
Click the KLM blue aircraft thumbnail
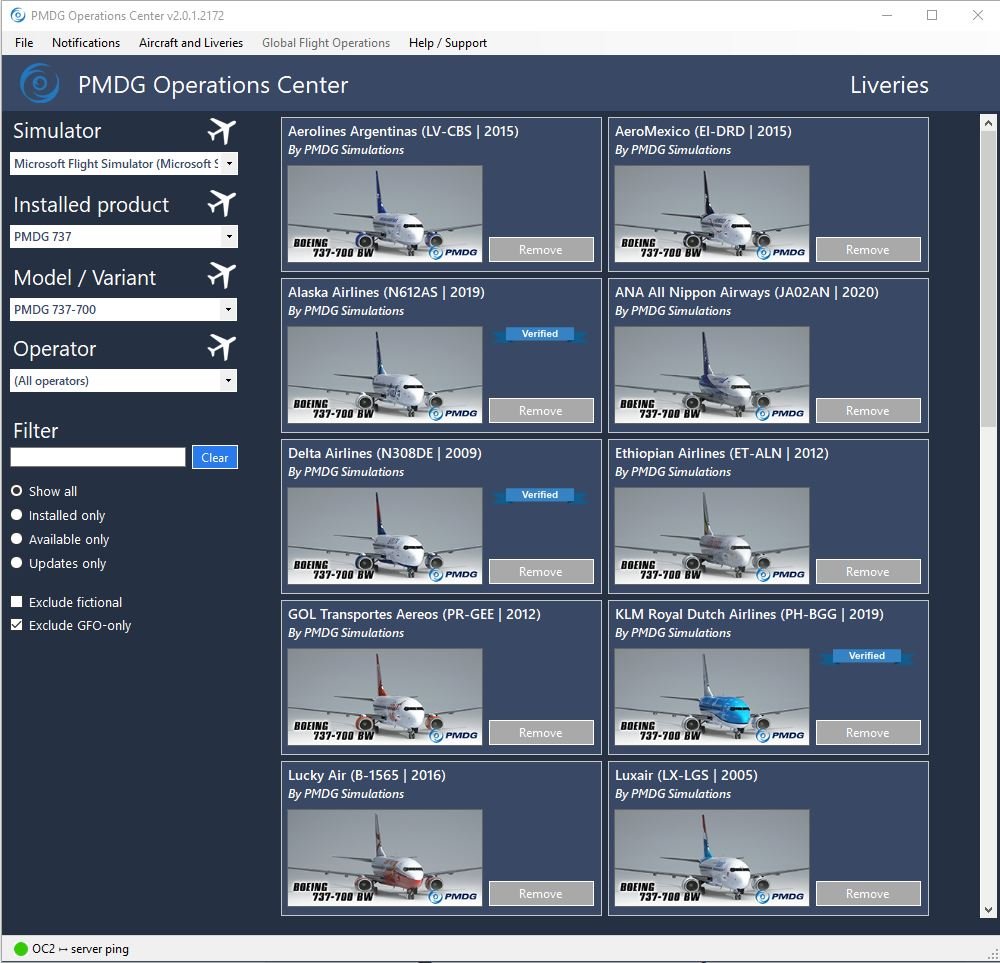coord(712,697)
